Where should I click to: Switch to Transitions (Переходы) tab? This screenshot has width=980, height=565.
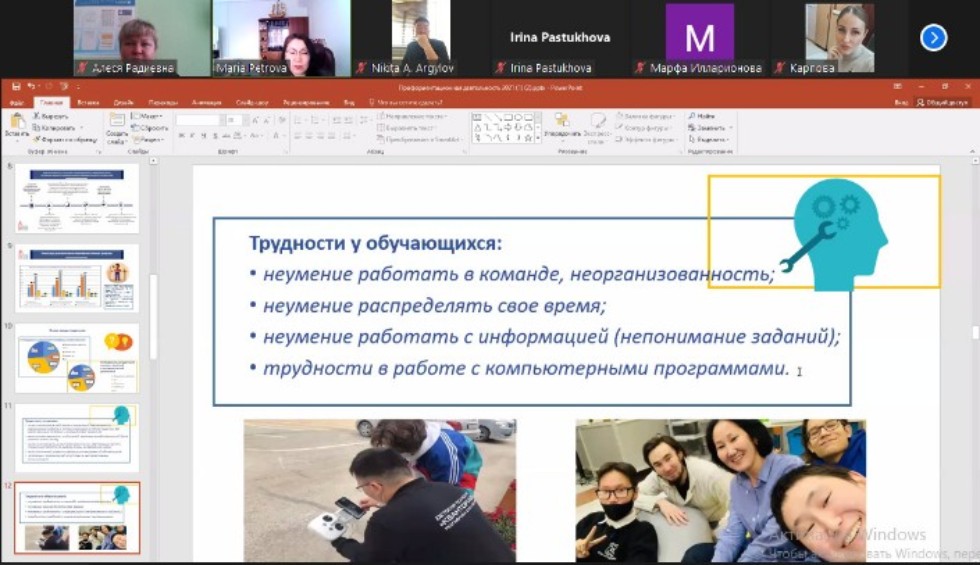click(x=163, y=102)
